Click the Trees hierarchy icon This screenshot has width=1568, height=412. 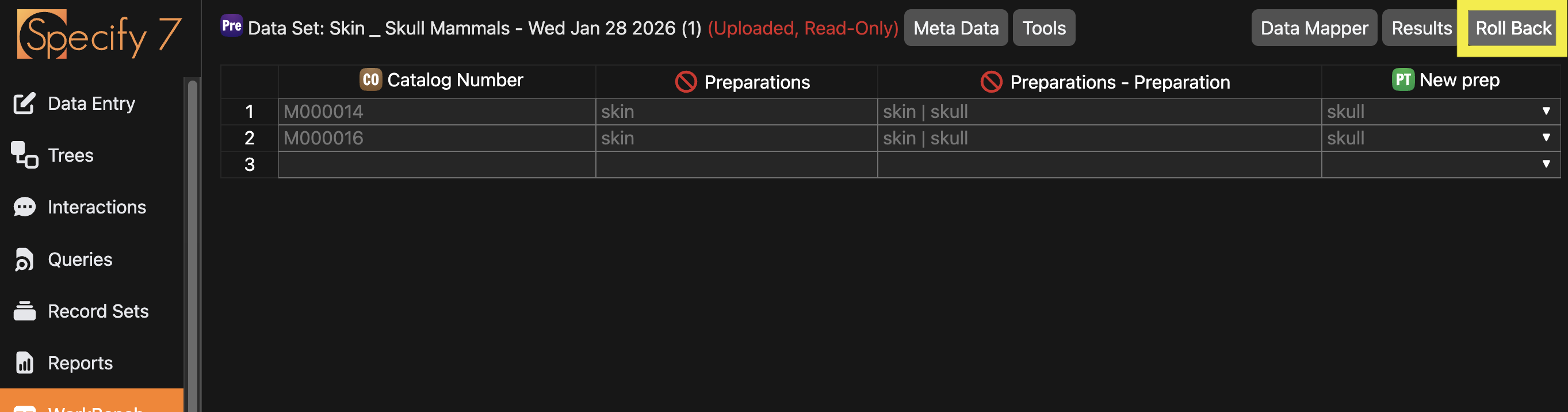[24, 155]
